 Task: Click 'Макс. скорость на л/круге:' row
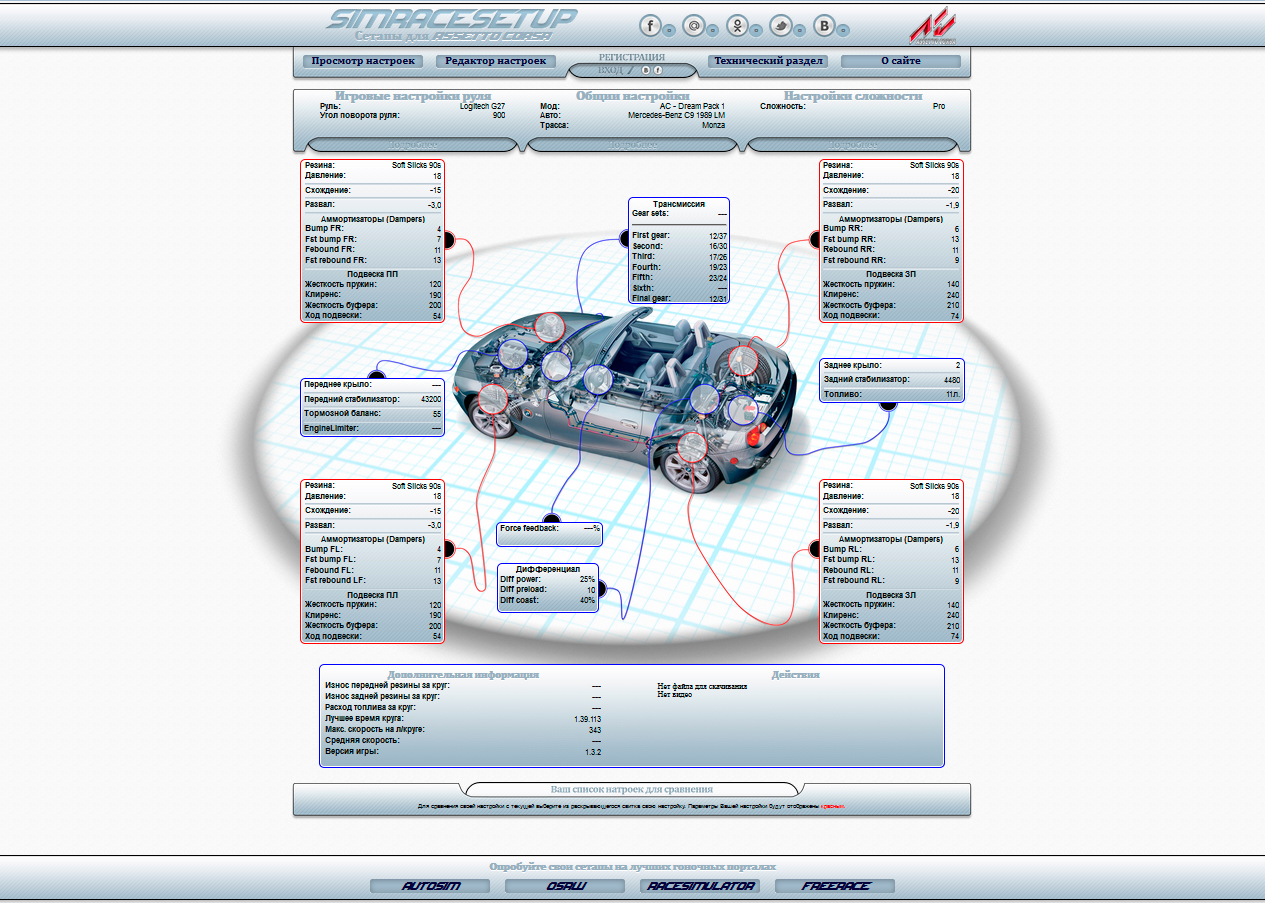coord(463,730)
